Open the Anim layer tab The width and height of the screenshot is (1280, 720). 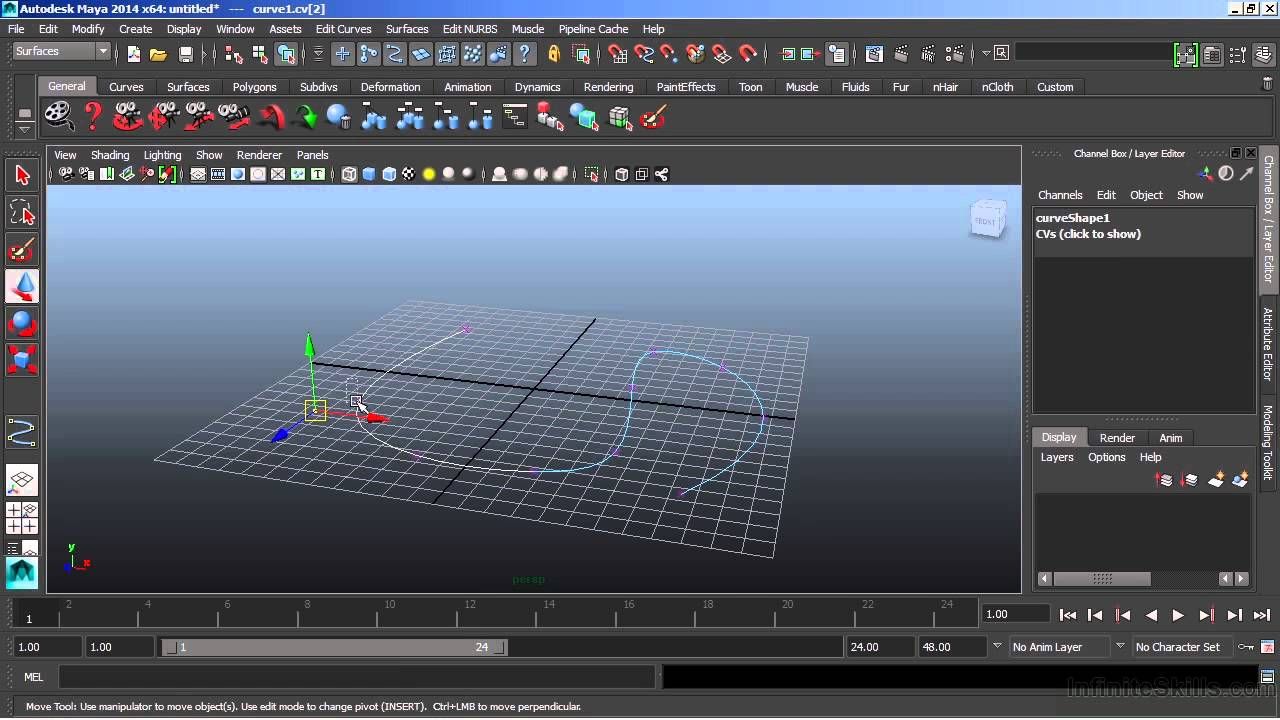(x=1170, y=438)
